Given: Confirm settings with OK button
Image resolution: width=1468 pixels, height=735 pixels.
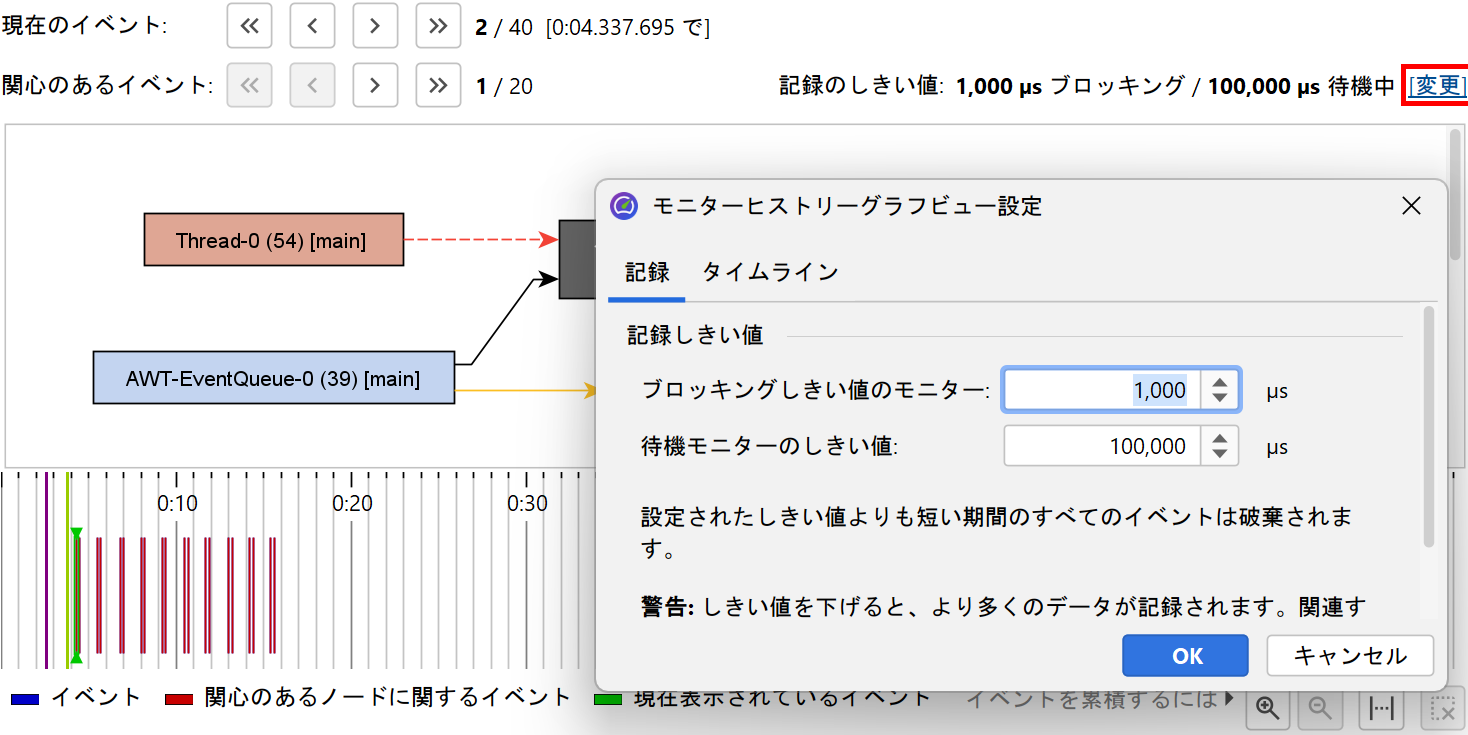Looking at the screenshot, I should click(x=1185, y=656).
